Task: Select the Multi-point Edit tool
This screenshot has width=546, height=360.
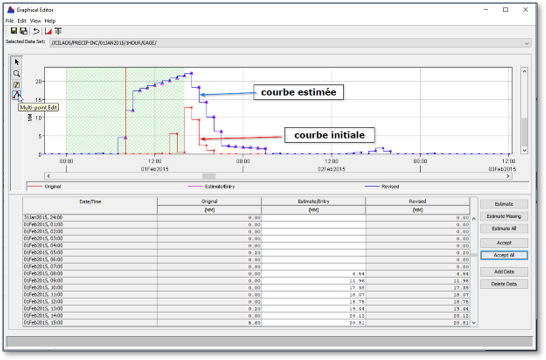Action: pyautogui.click(x=16, y=95)
